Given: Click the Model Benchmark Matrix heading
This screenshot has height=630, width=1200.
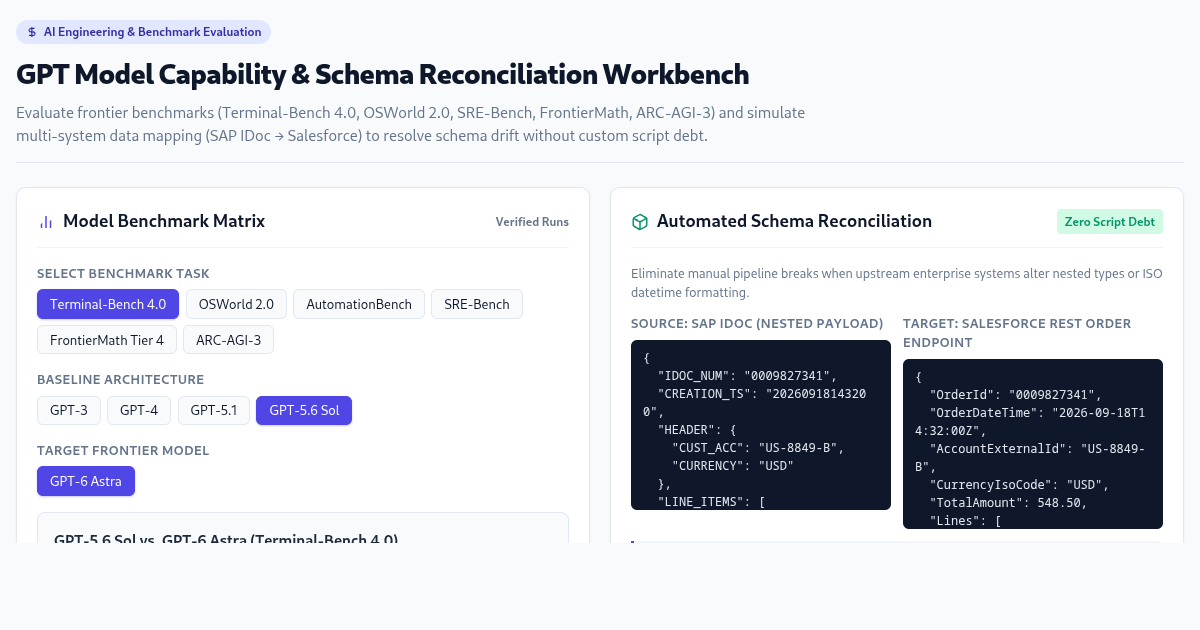Looking at the screenshot, I should (x=164, y=221).
